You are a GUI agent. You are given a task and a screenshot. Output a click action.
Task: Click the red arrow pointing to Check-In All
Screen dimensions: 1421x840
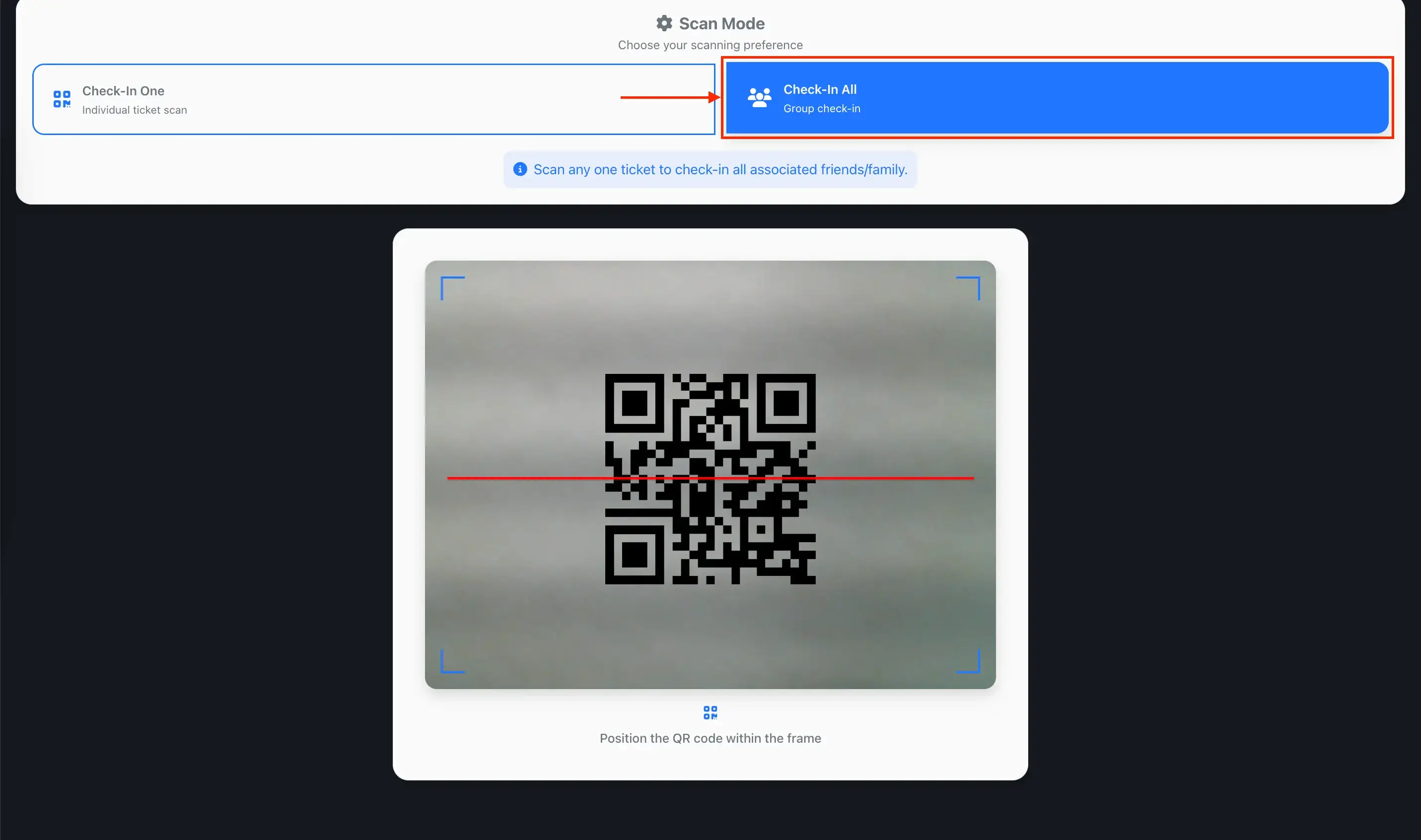[x=668, y=97]
